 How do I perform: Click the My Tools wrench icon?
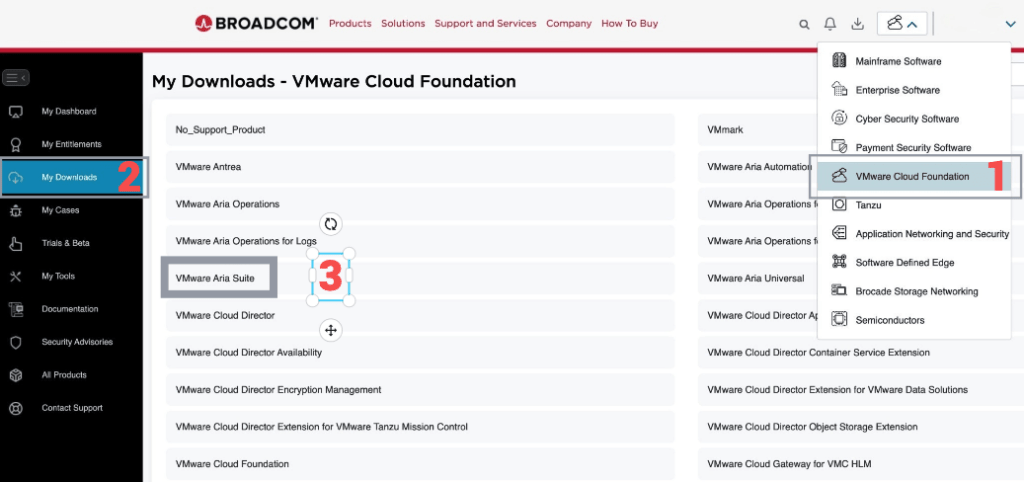coord(16,276)
